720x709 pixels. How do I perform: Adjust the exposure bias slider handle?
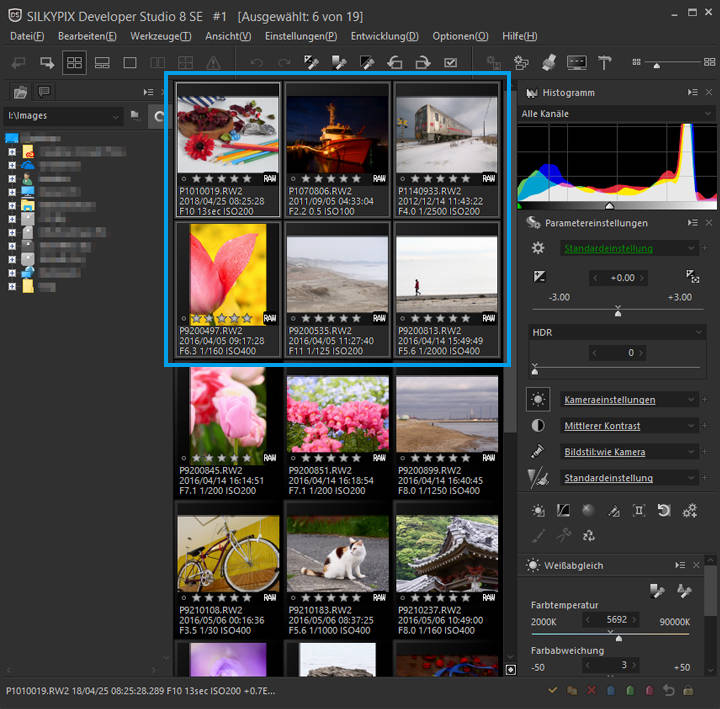coord(618,313)
